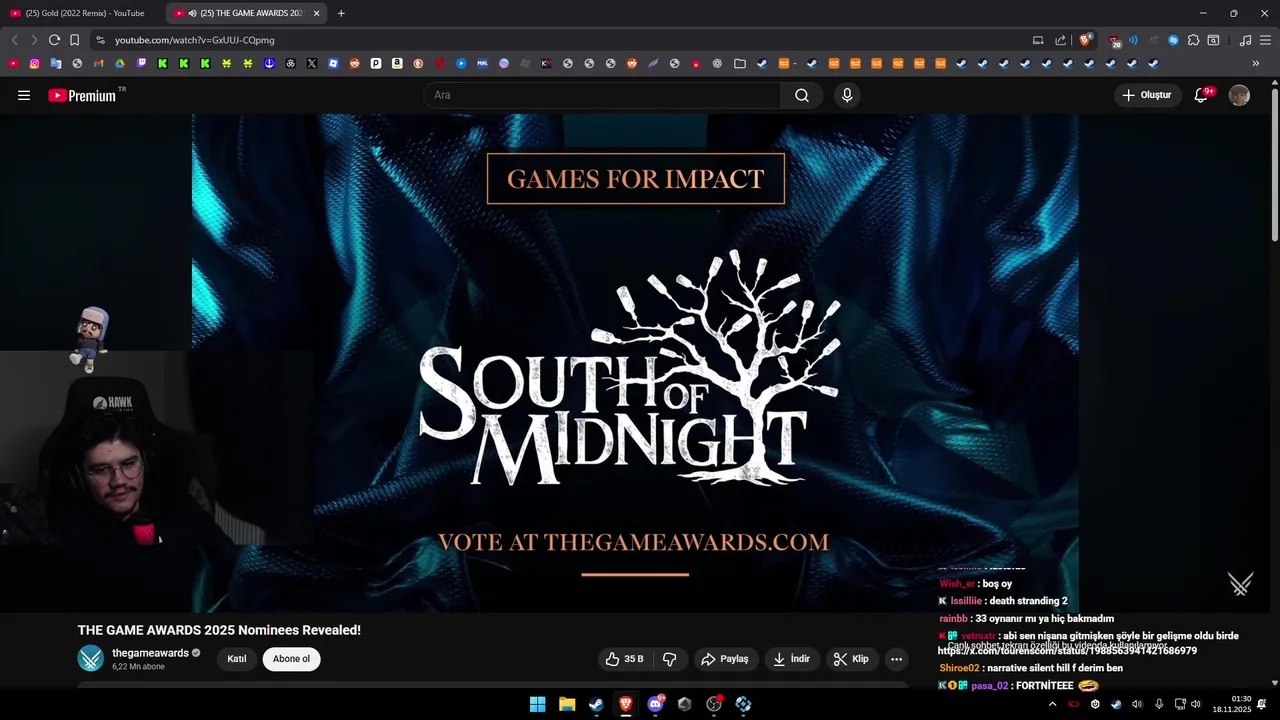Open the Twitch bookmark
This screenshot has height=720, width=1280.
[x=141, y=63]
